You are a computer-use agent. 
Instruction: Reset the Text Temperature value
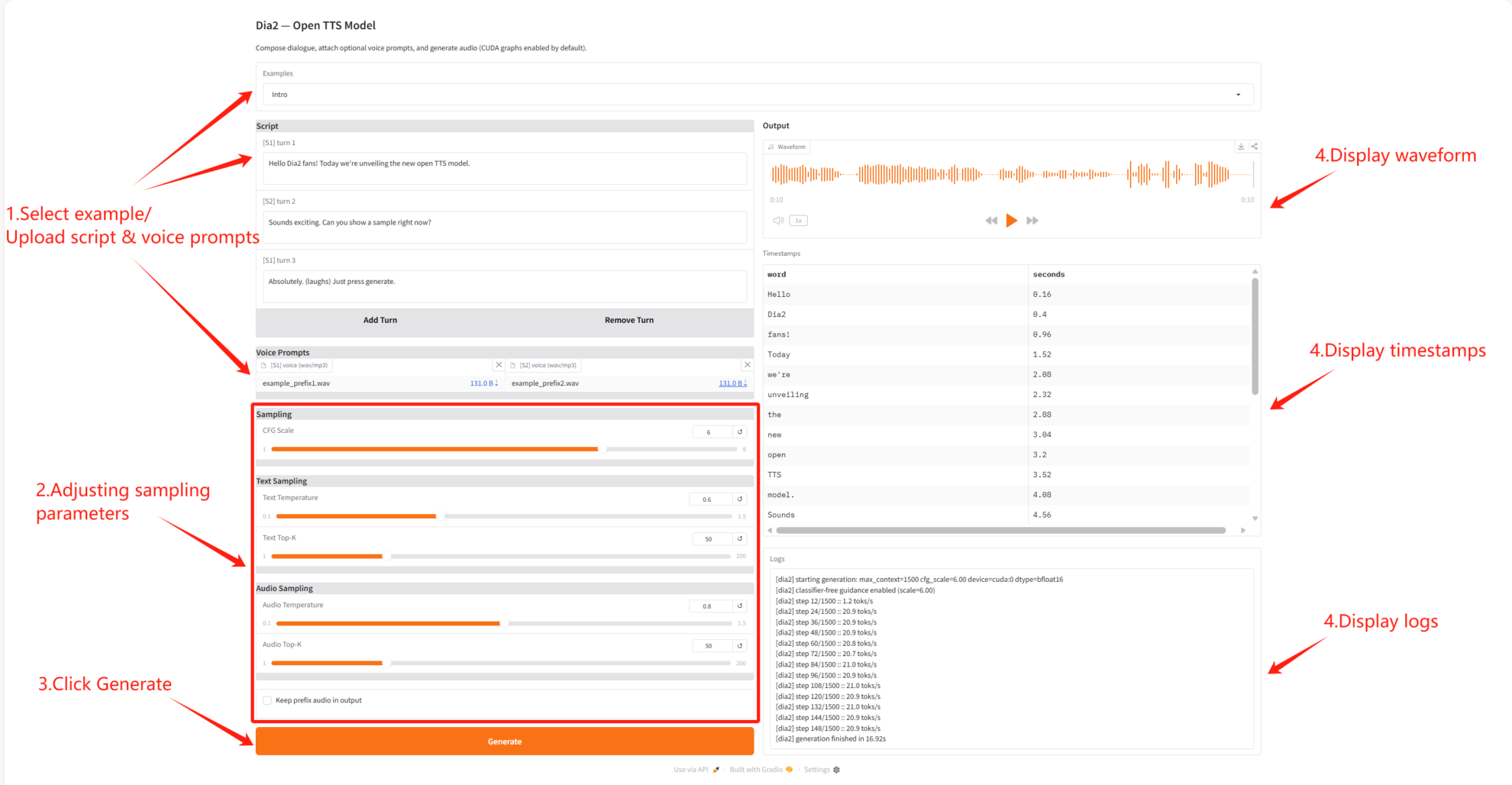coord(739,499)
